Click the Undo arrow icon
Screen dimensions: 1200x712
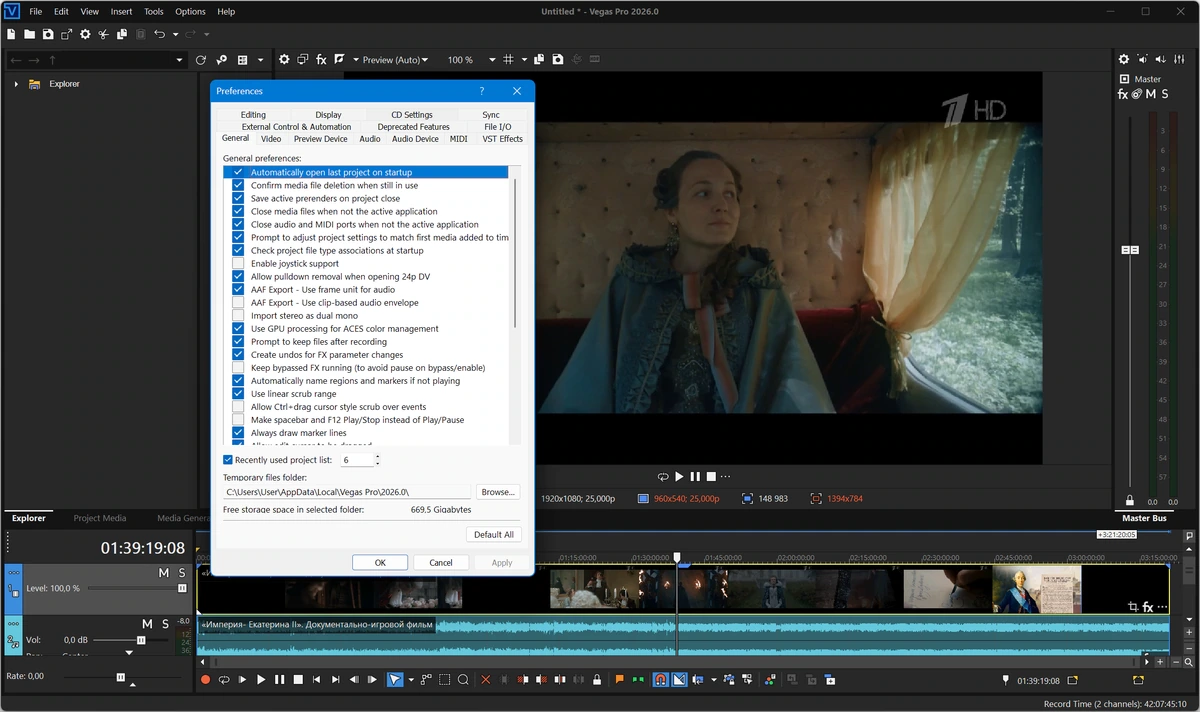(x=159, y=34)
